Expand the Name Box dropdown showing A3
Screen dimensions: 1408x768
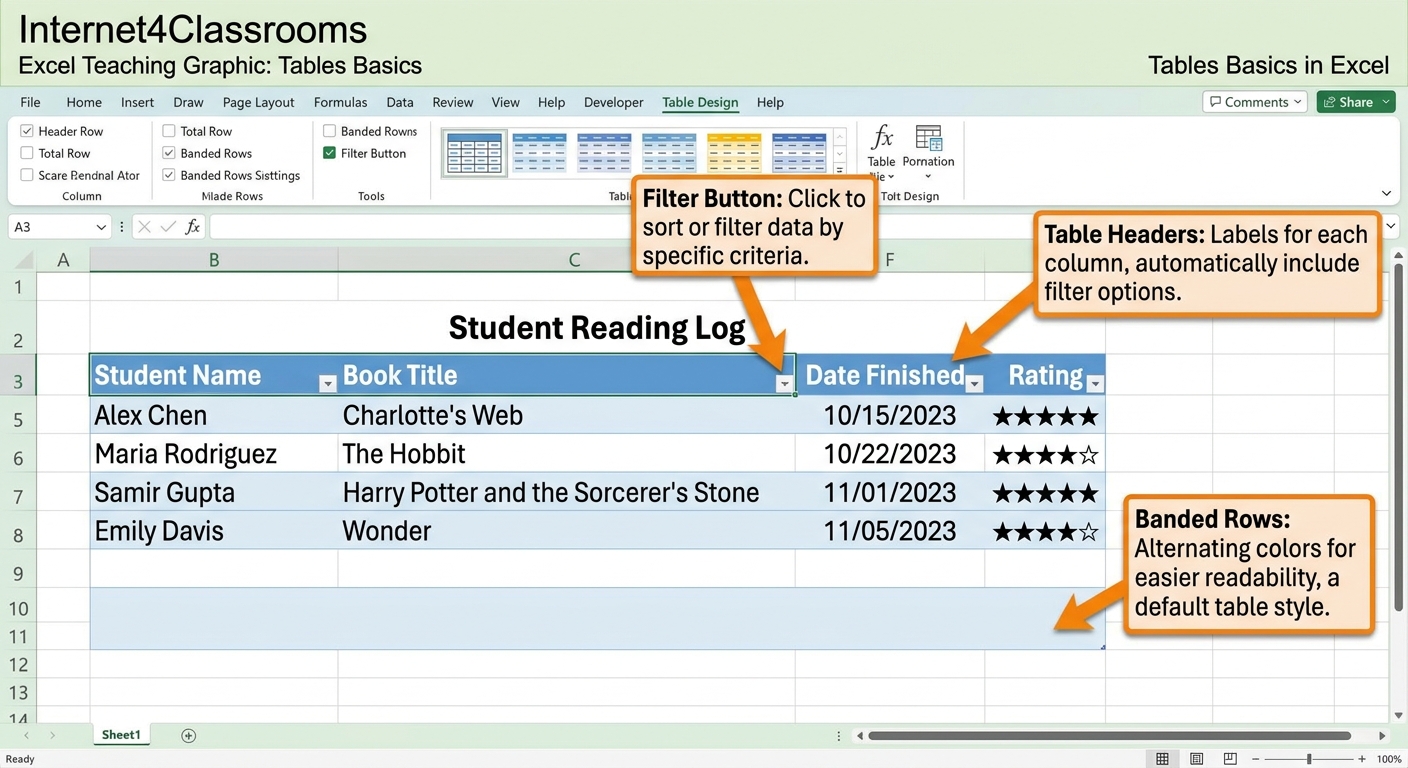pyautogui.click(x=101, y=227)
